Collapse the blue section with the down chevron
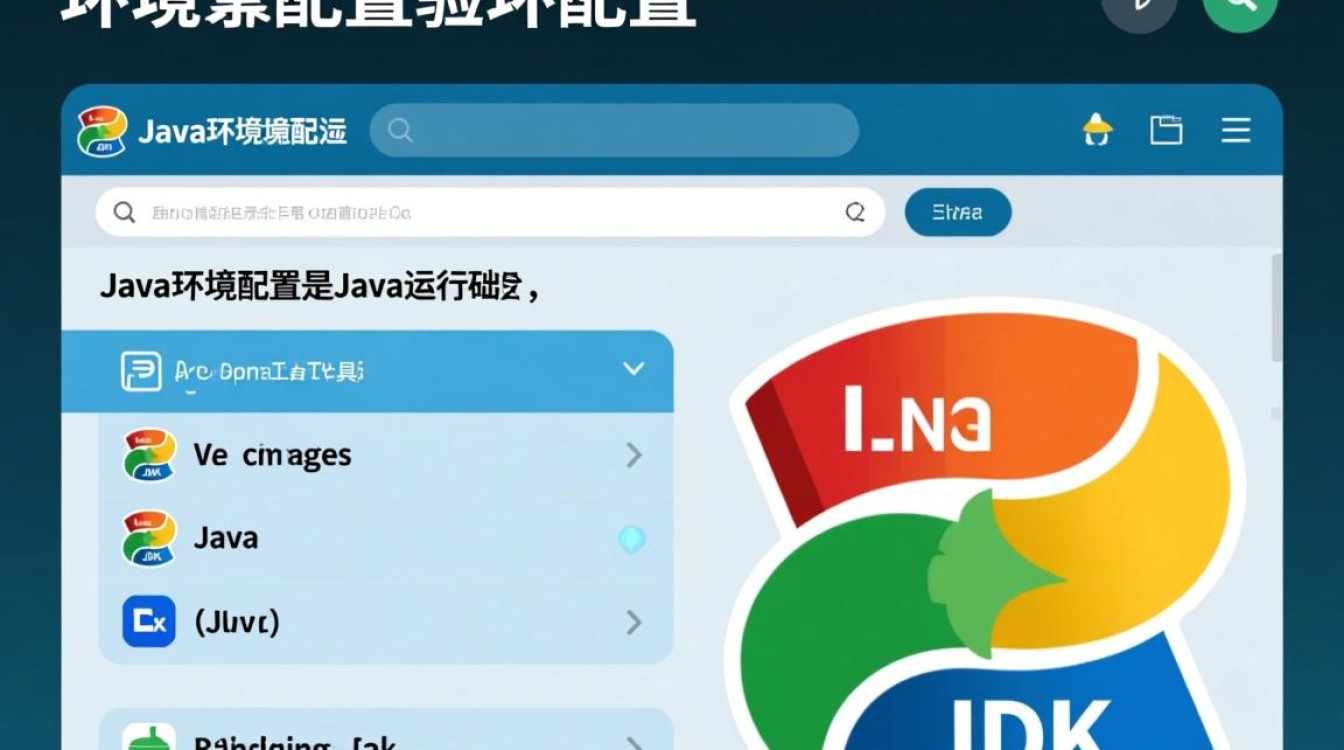1344x750 pixels. click(x=634, y=368)
